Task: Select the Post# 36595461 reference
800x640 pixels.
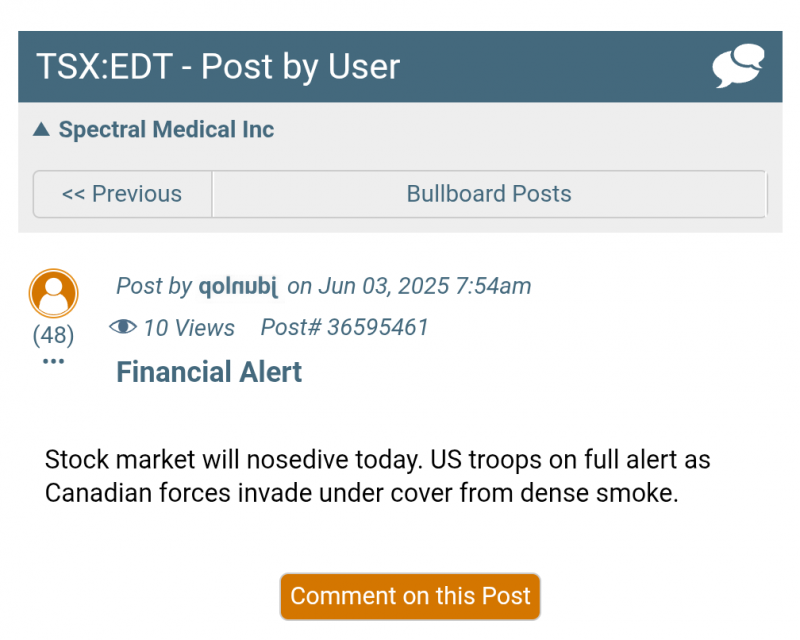Action: coord(344,328)
